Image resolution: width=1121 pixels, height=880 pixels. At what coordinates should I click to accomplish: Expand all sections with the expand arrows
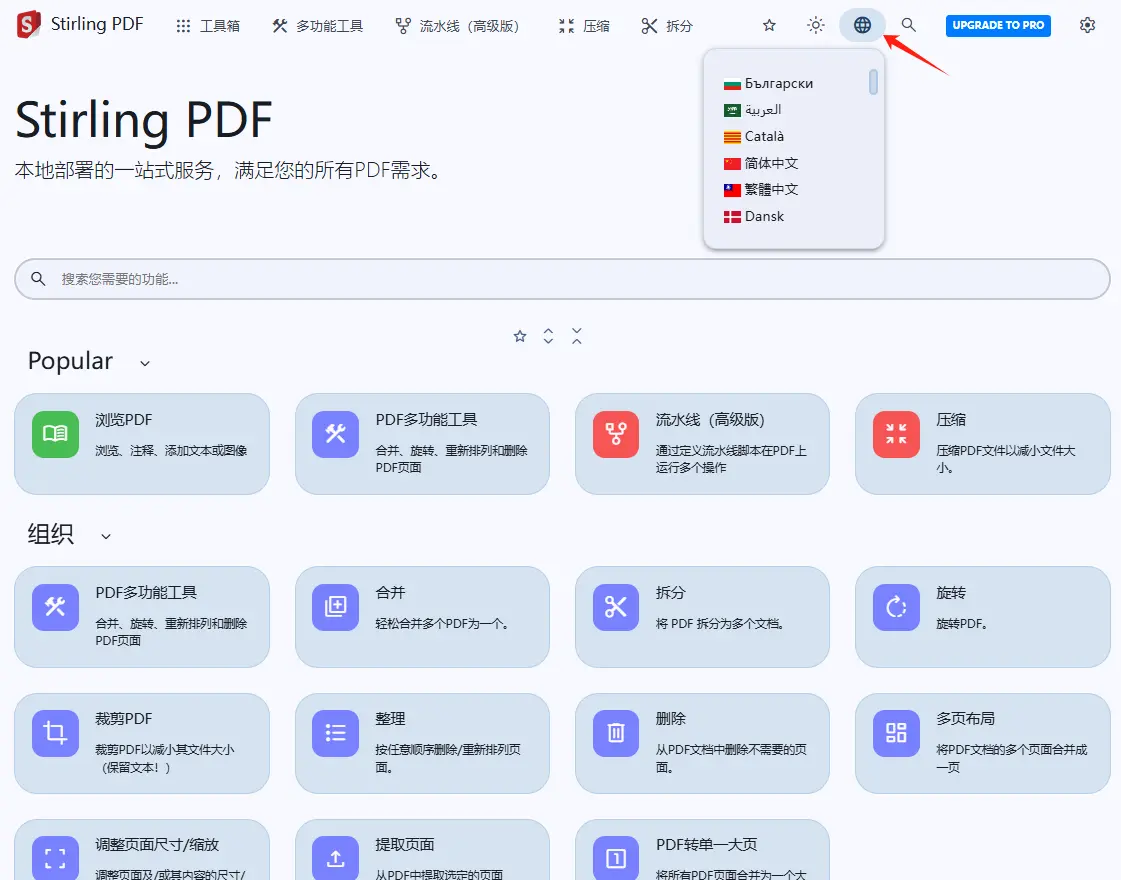pyautogui.click(x=548, y=337)
